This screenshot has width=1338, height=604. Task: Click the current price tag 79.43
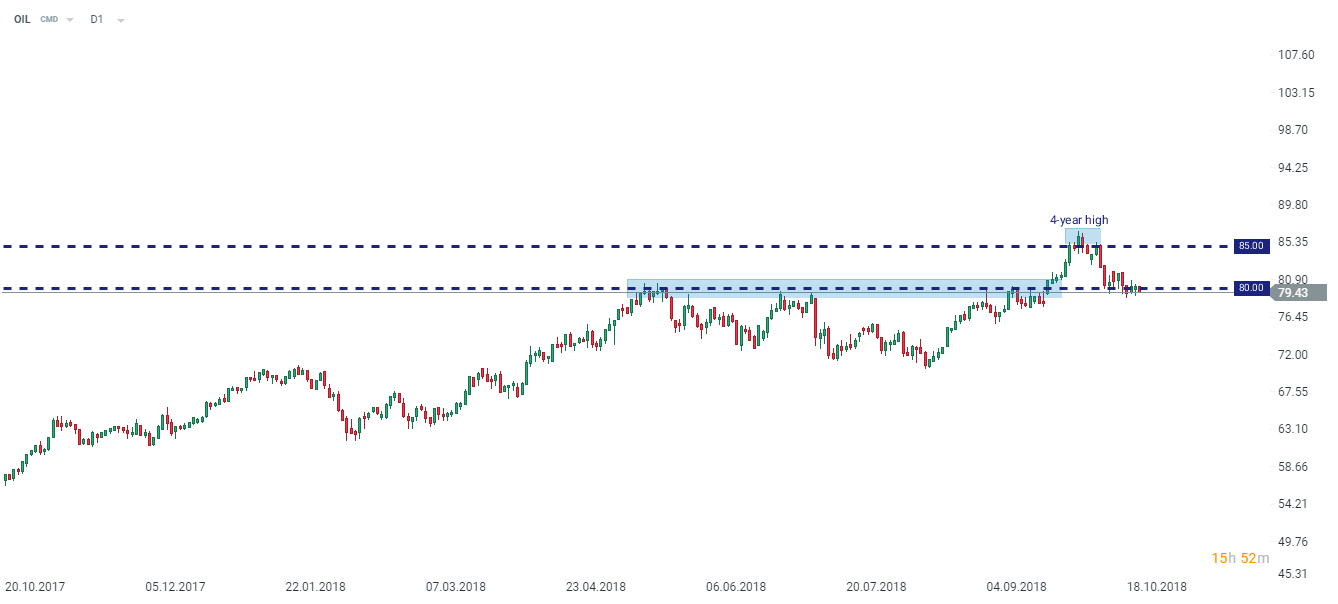pyautogui.click(x=1295, y=293)
